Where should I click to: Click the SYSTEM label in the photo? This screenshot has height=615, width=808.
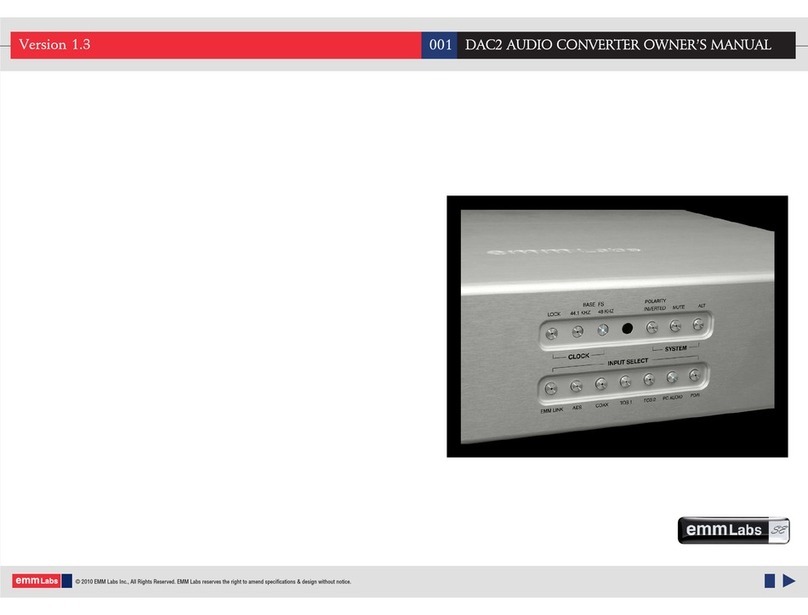click(676, 348)
